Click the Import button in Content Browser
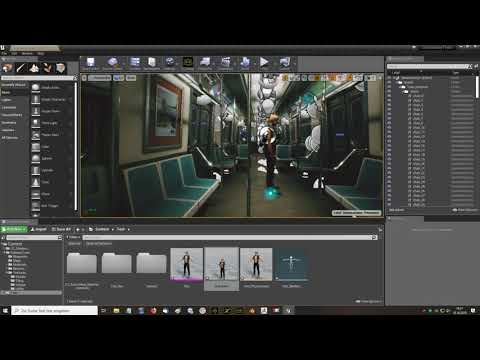 pyautogui.click(x=39, y=229)
